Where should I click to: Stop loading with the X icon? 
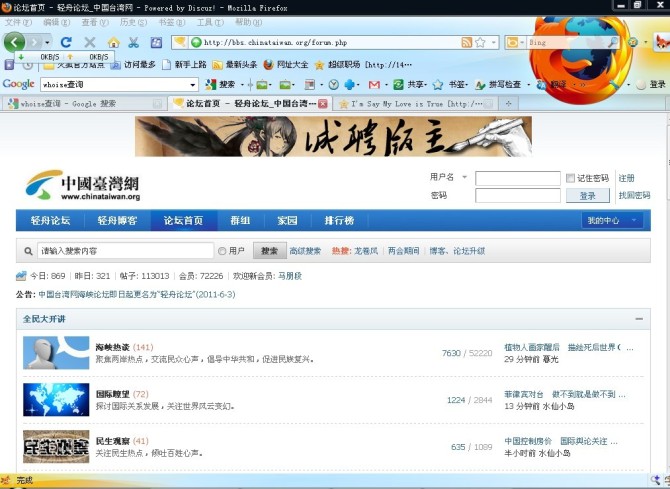click(x=90, y=42)
